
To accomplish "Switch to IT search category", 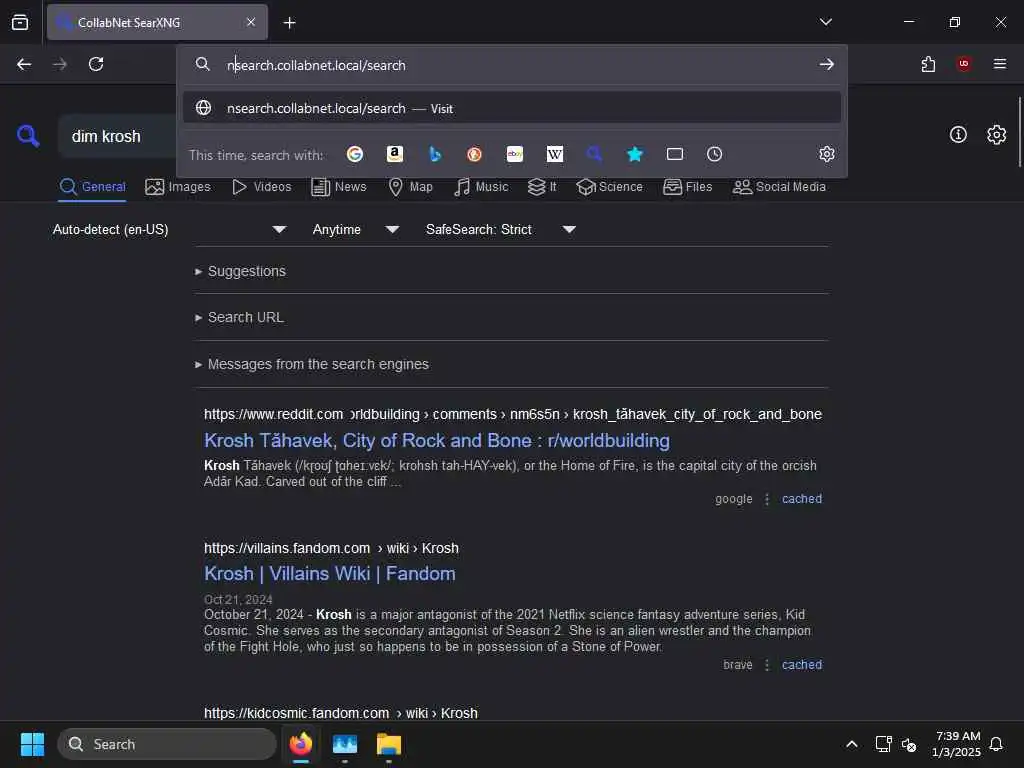I will point(542,187).
